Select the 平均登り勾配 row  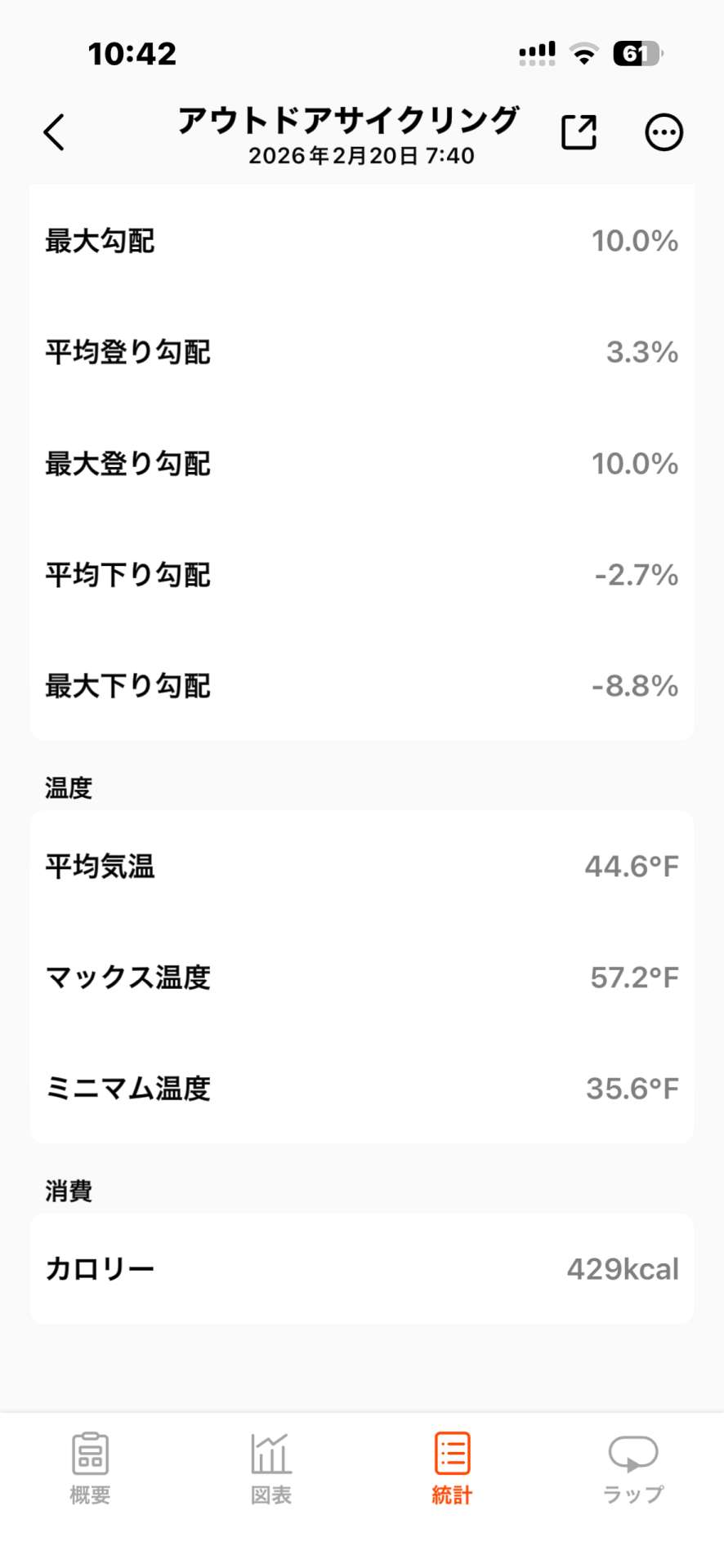pos(361,352)
